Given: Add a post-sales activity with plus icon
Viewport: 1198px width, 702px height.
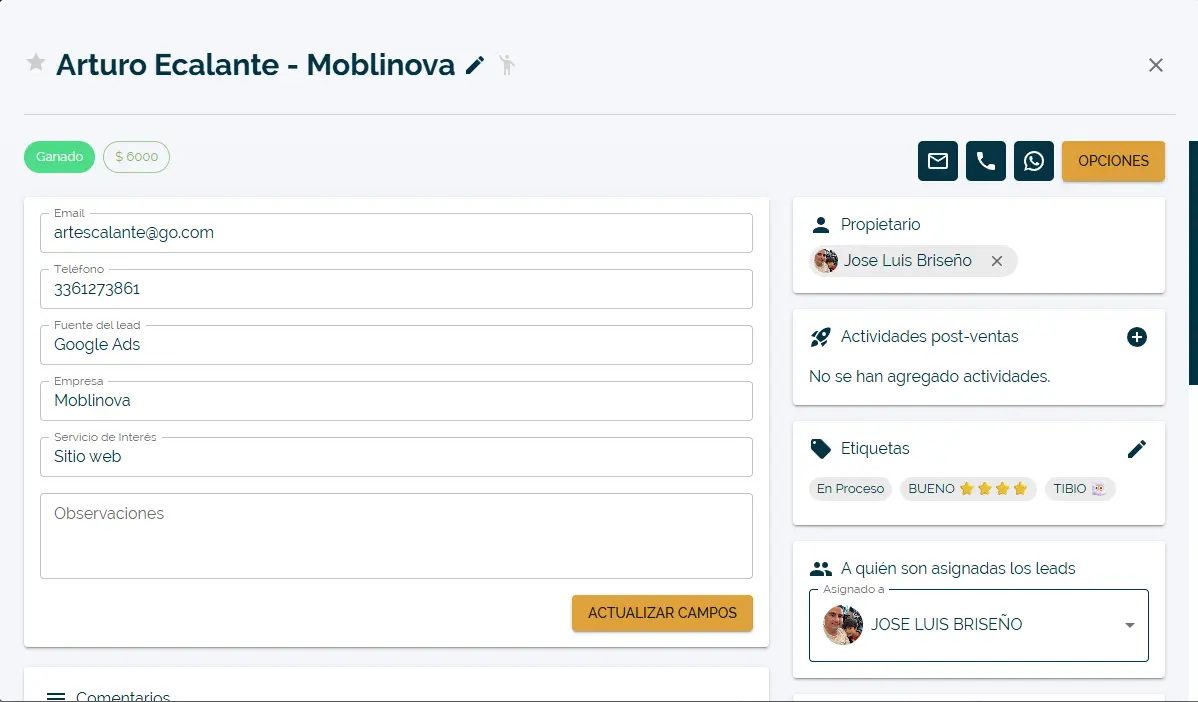Looking at the screenshot, I should click(x=1136, y=337).
